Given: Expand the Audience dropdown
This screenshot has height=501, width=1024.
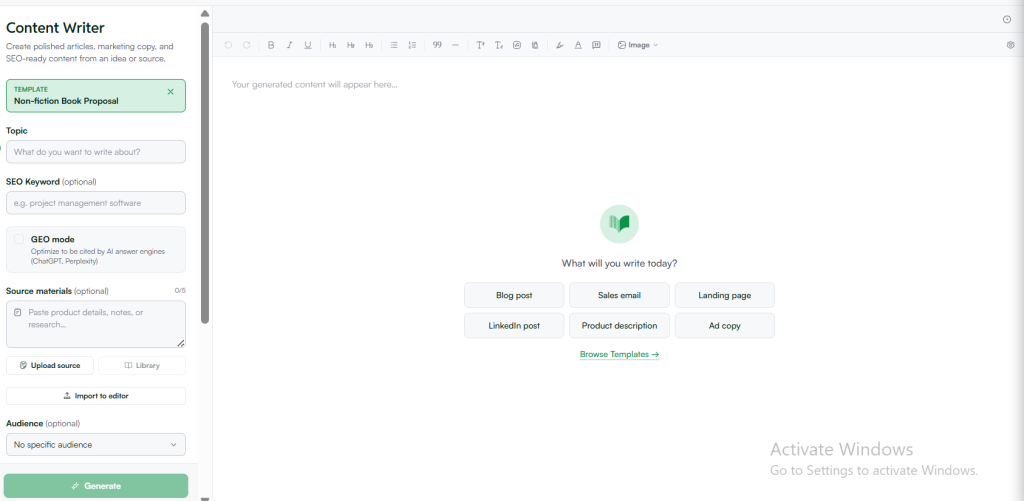Looking at the screenshot, I should click(96, 445).
